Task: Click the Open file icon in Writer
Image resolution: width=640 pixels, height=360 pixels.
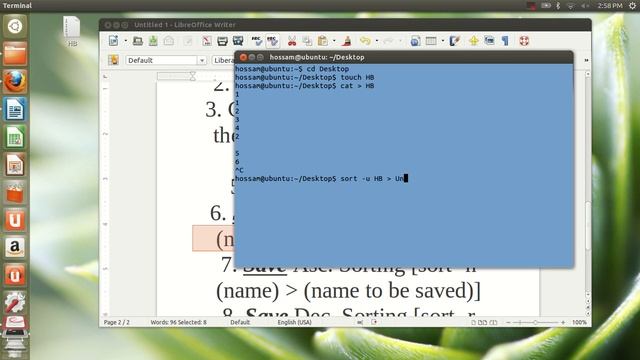Action: pos(138,41)
